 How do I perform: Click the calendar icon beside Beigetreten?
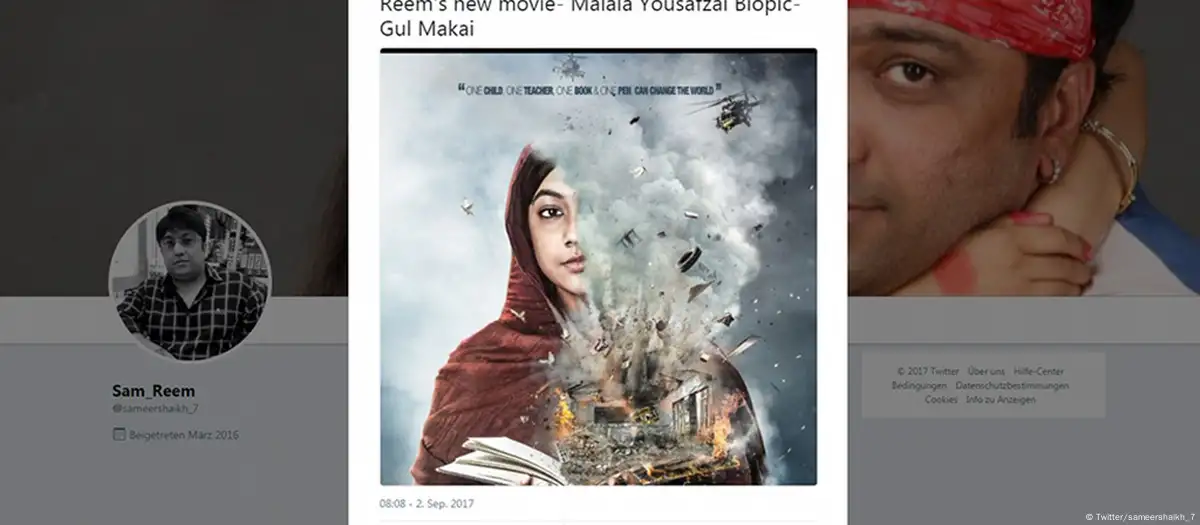coord(118,435)
